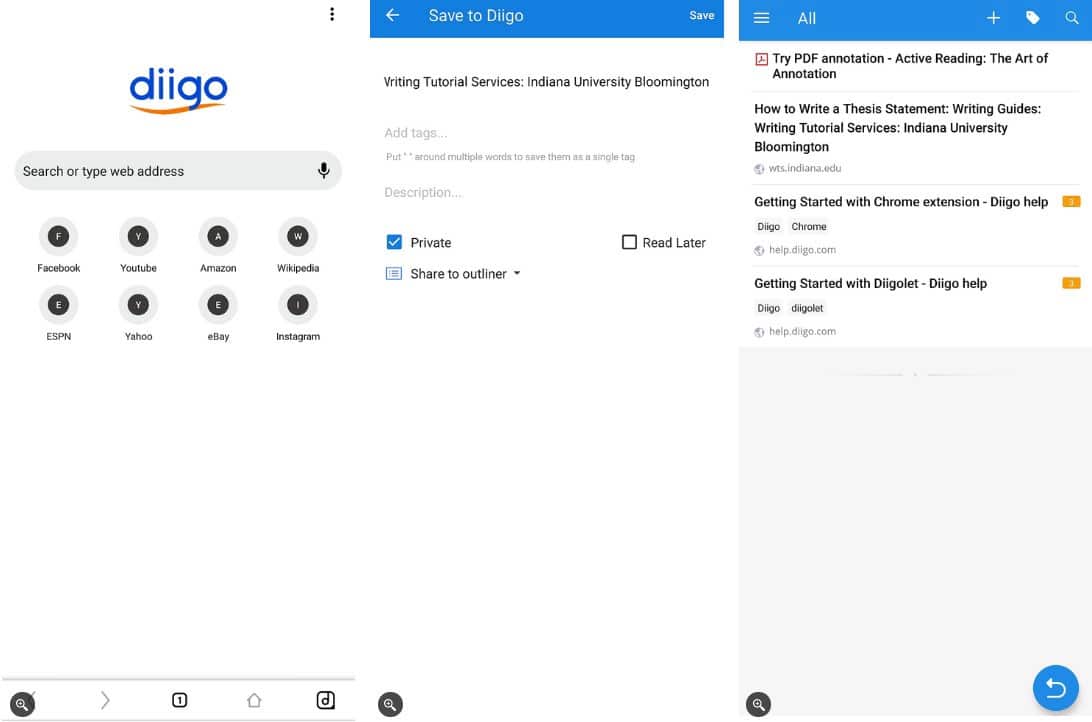Tap the Diigo save icon in bottom bar
Image resolution: width=1092 pixels, height=722 pixels.
click(x=325, y=700)
